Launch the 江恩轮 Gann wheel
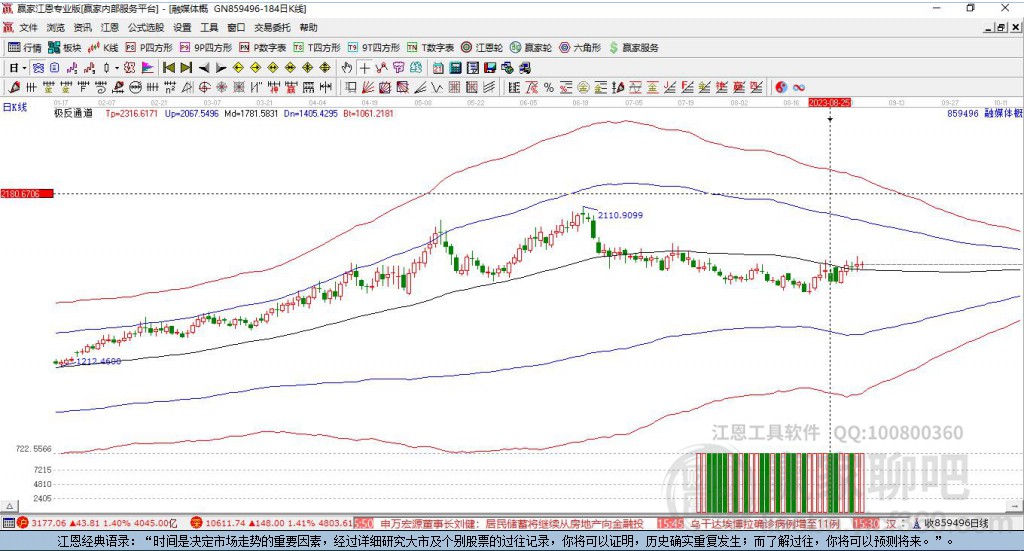This screenshot has height=551, width=1024. (x=482, y=48)
